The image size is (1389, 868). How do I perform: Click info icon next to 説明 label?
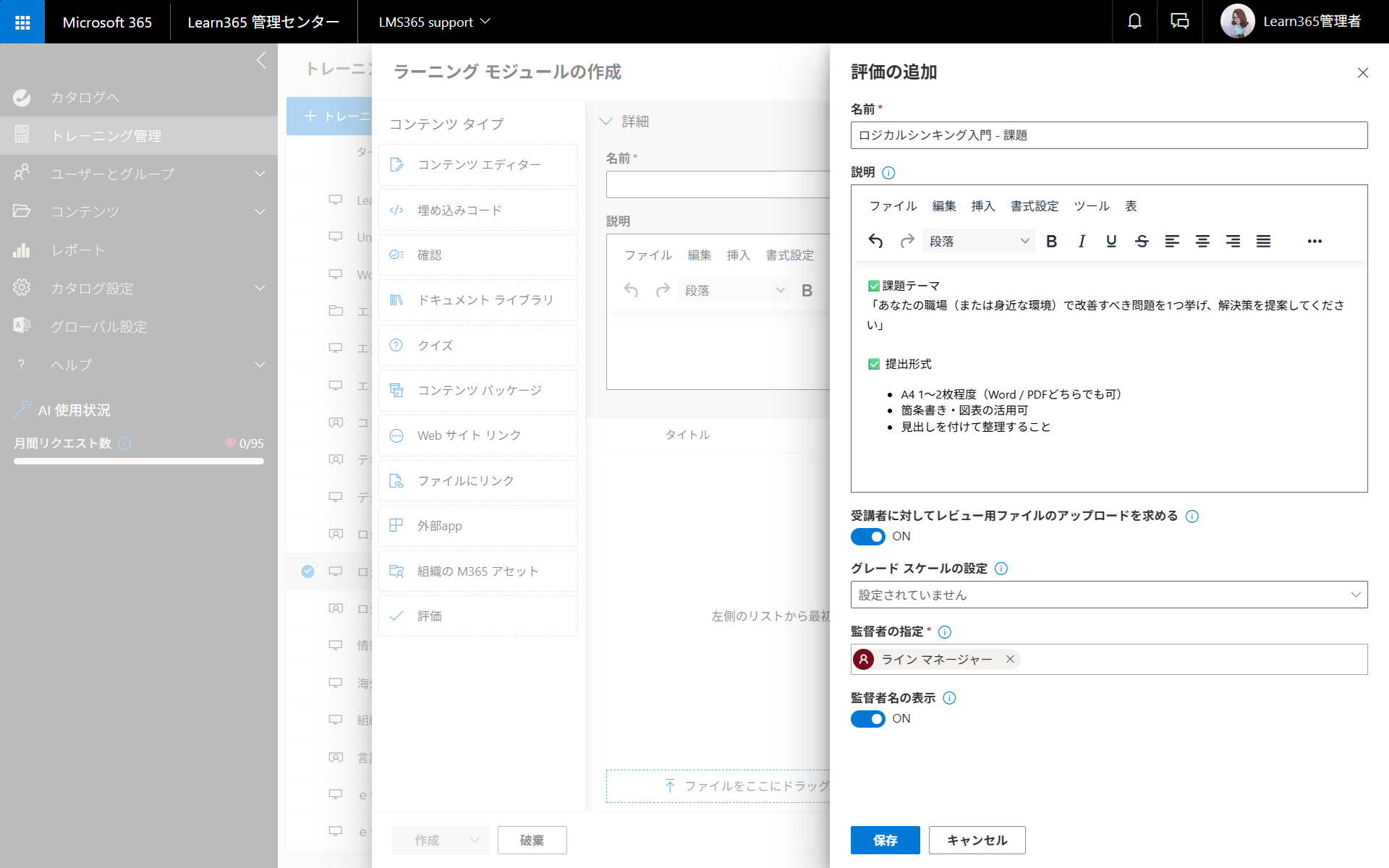pos(888,173)
